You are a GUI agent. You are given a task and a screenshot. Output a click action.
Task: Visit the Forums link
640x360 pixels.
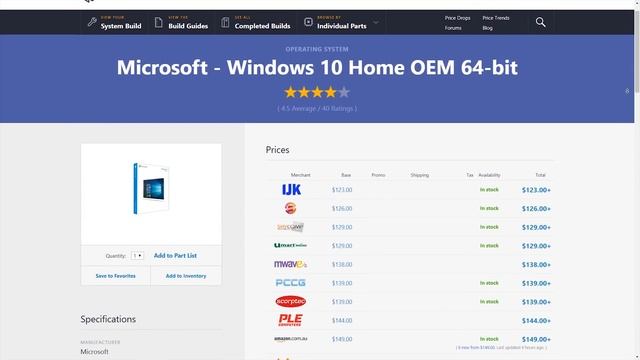point(453,28)
